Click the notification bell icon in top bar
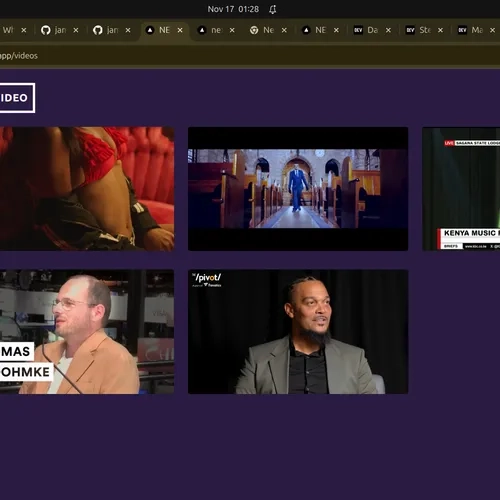The height and width of the screenshot is (500, 500). point(273,9)
